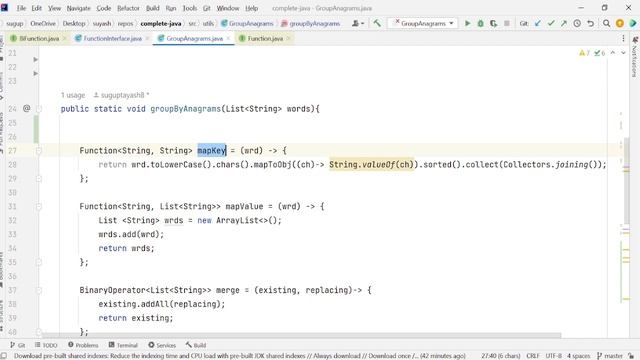
Task: Open the Problems tool window
Action: (x=83, y=345)
